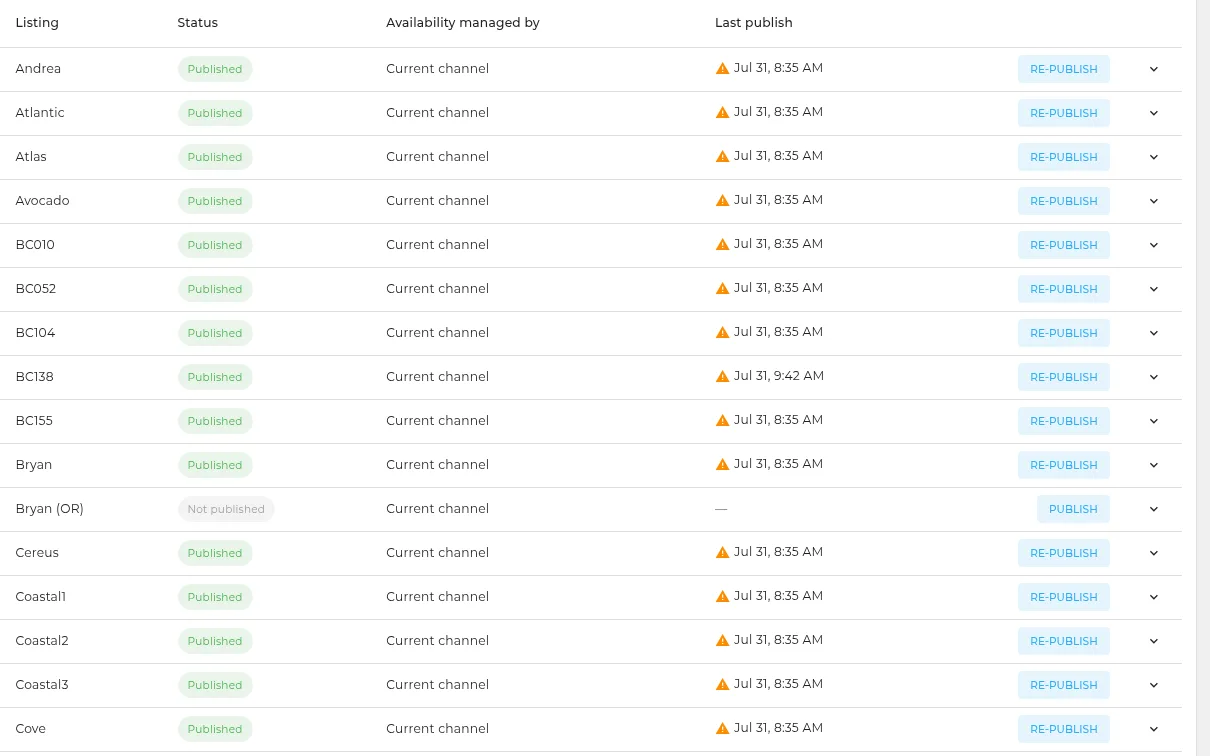
Task: Click the warning icon for the Cereus listing
Action: coord(722,553)
